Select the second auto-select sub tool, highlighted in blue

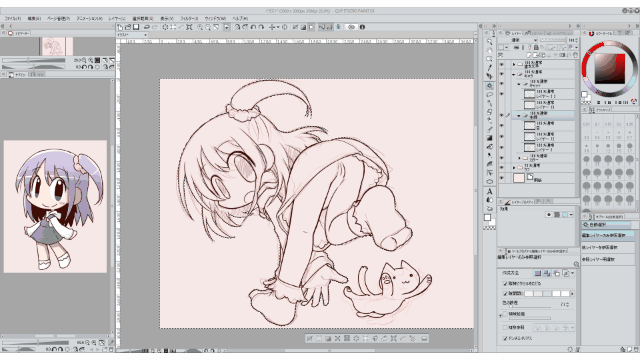pos(608,235)
